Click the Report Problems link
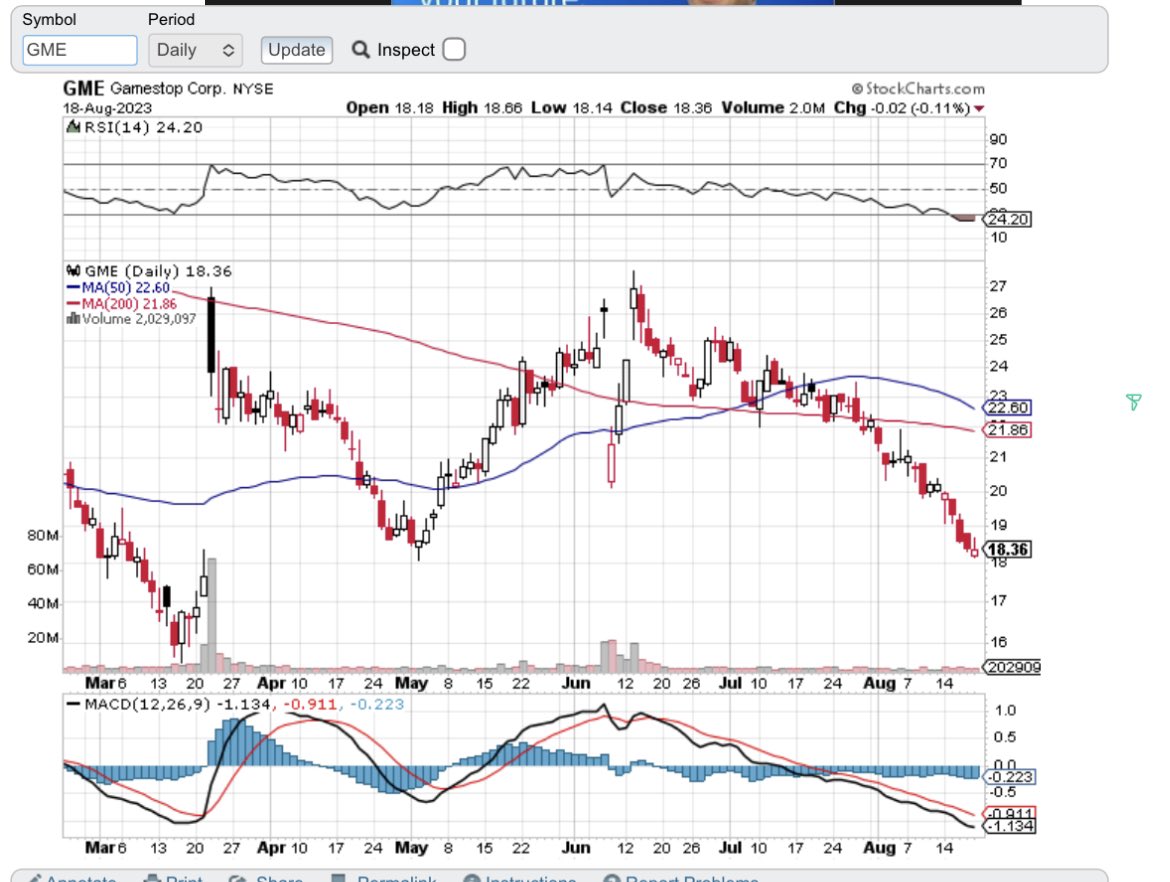This screenshot has height=882, width=1170. click(681, 878)
